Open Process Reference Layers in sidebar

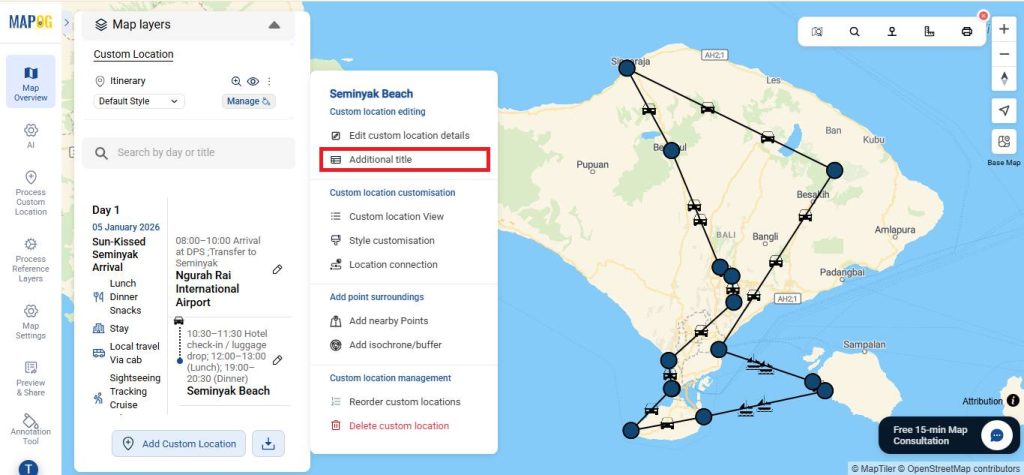click(31, 260)
